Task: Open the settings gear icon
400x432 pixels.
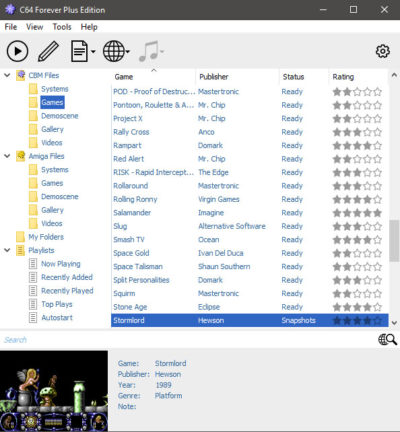Action: click(383, 51)
